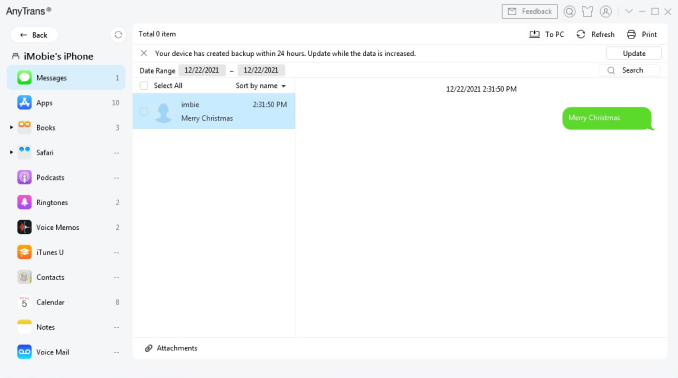Click the Back button
Image resolution: width=678 pixels, height=378 pixels.
click(34, 35)
